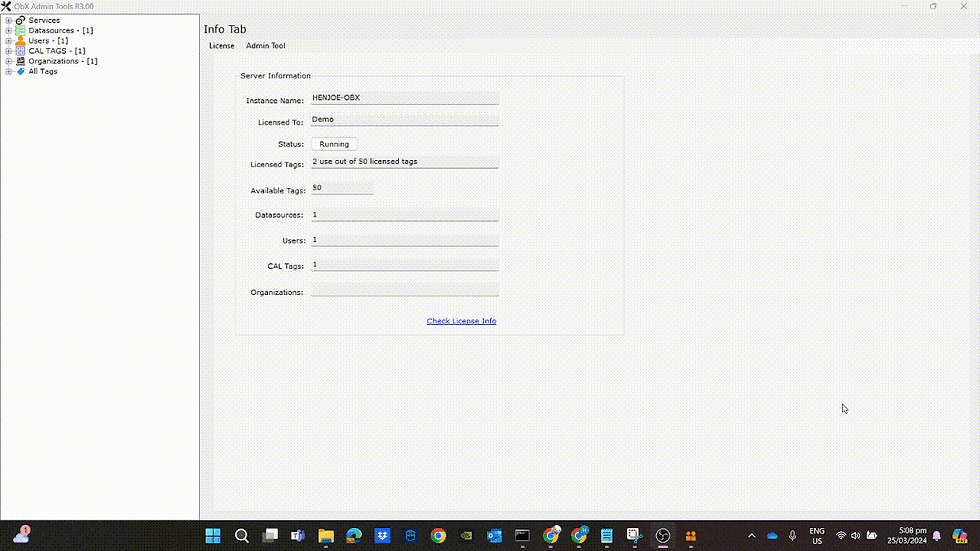Click the Info Tab heading text
Screen dimensions: 980x551
pos(225,29)
